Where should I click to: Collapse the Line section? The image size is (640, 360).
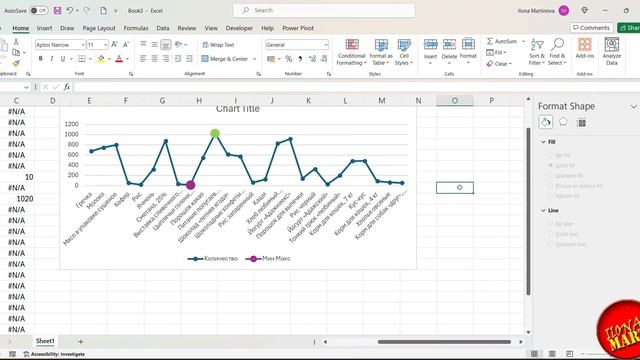point(543,211)
